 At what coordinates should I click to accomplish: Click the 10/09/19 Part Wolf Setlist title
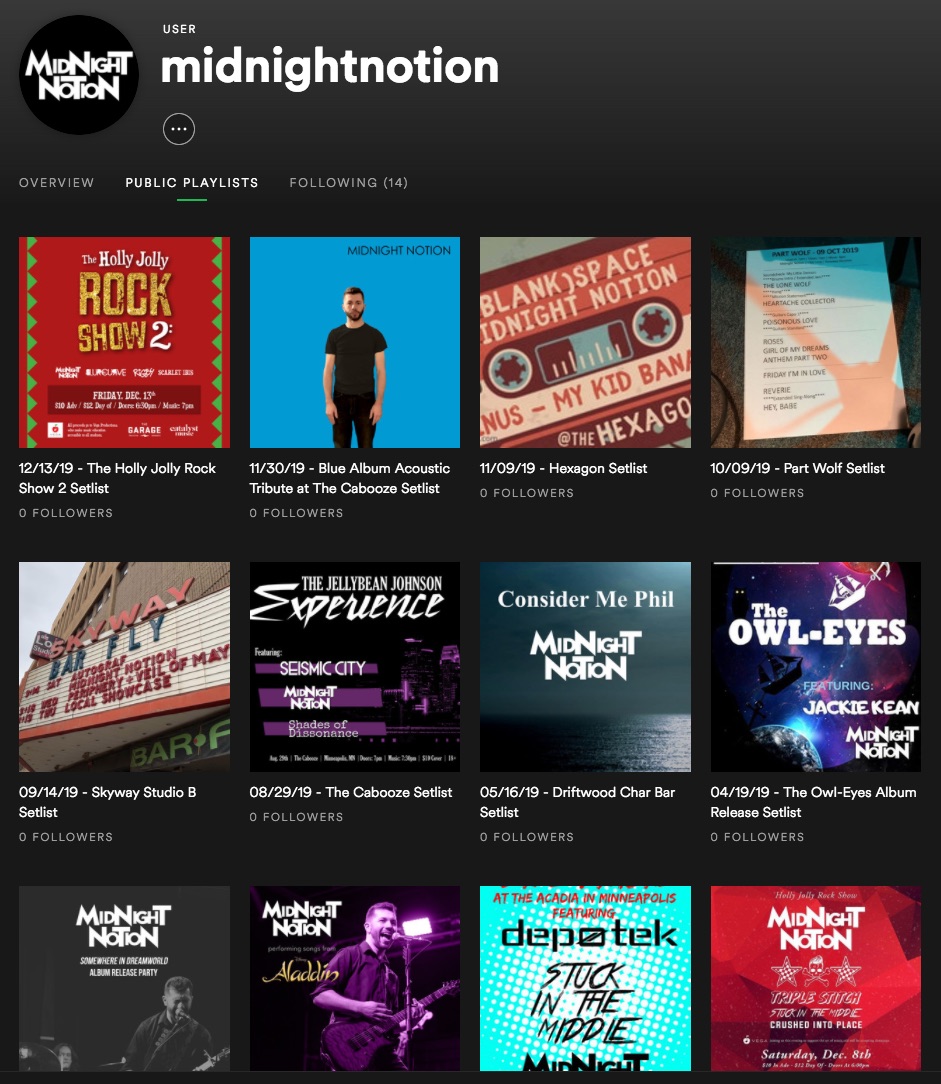tap(797, 468)
